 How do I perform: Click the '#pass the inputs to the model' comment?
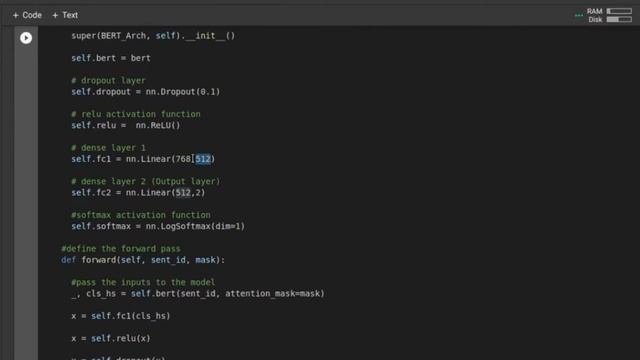pyautogui.click(x=143, y=282)
